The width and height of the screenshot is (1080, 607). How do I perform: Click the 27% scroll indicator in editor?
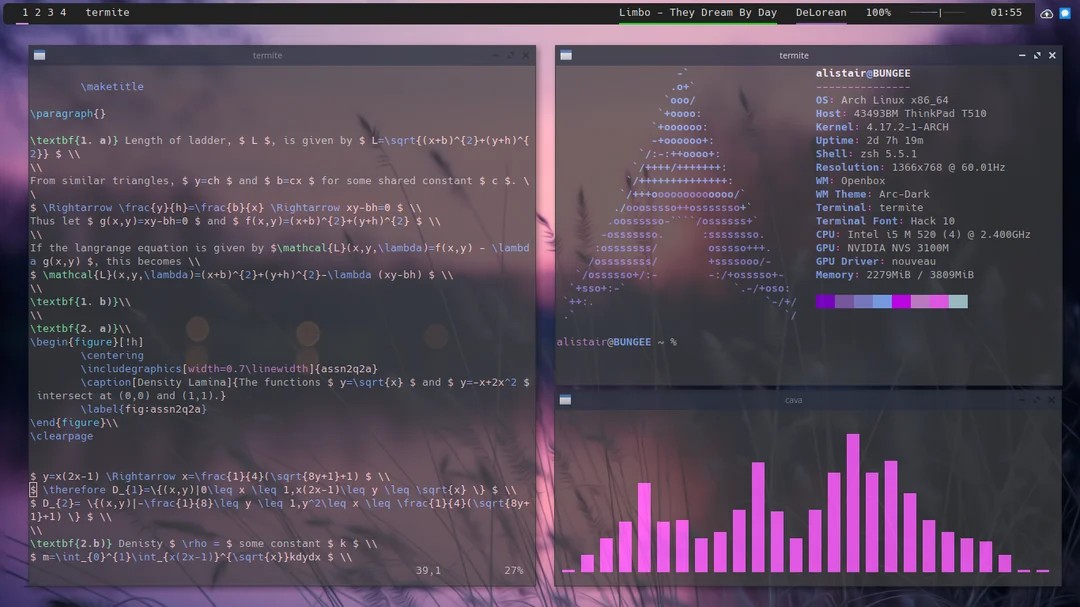pyautogui.click(x=514, y=570)
